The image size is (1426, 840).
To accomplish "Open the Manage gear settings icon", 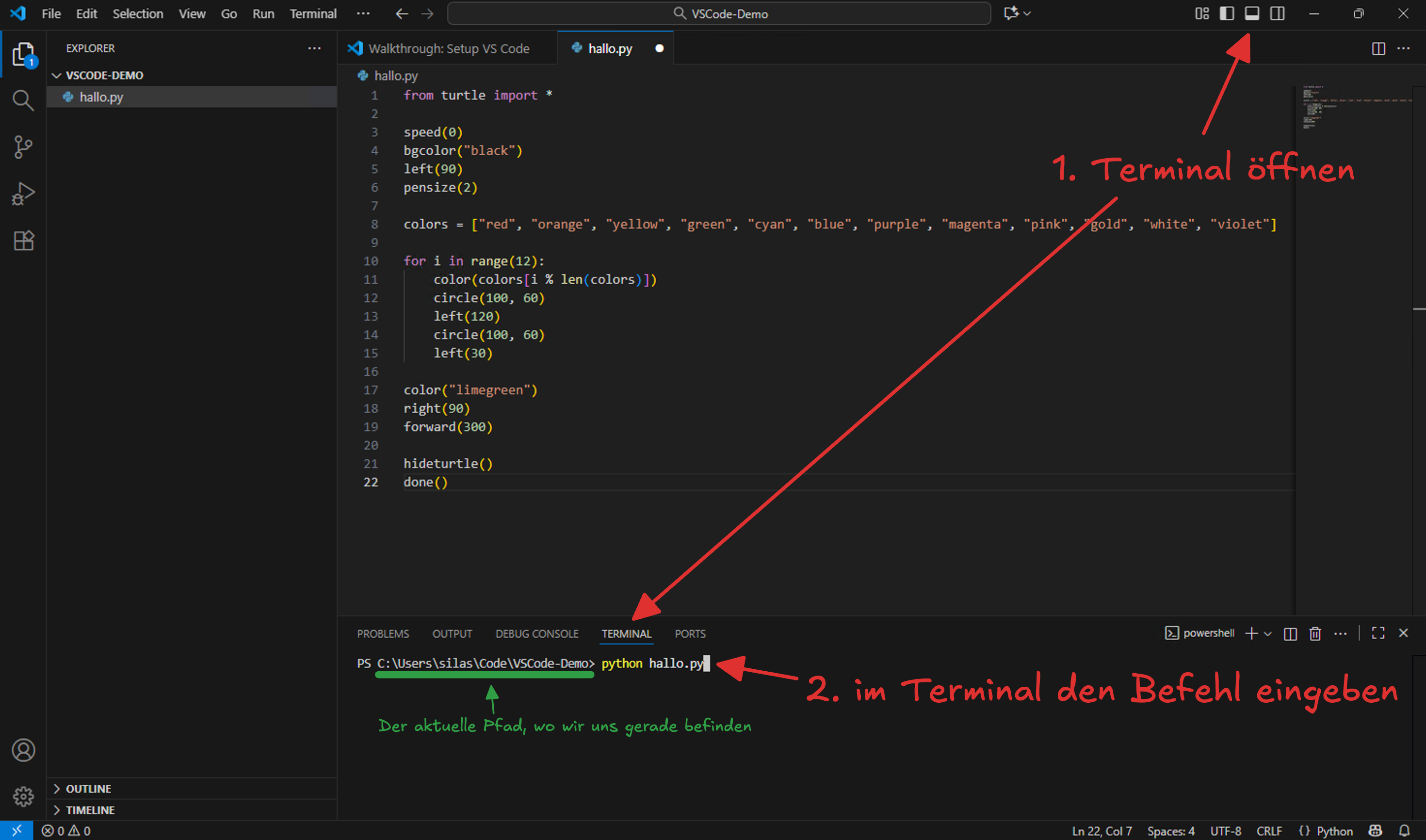I will click(x=23, y=796).
